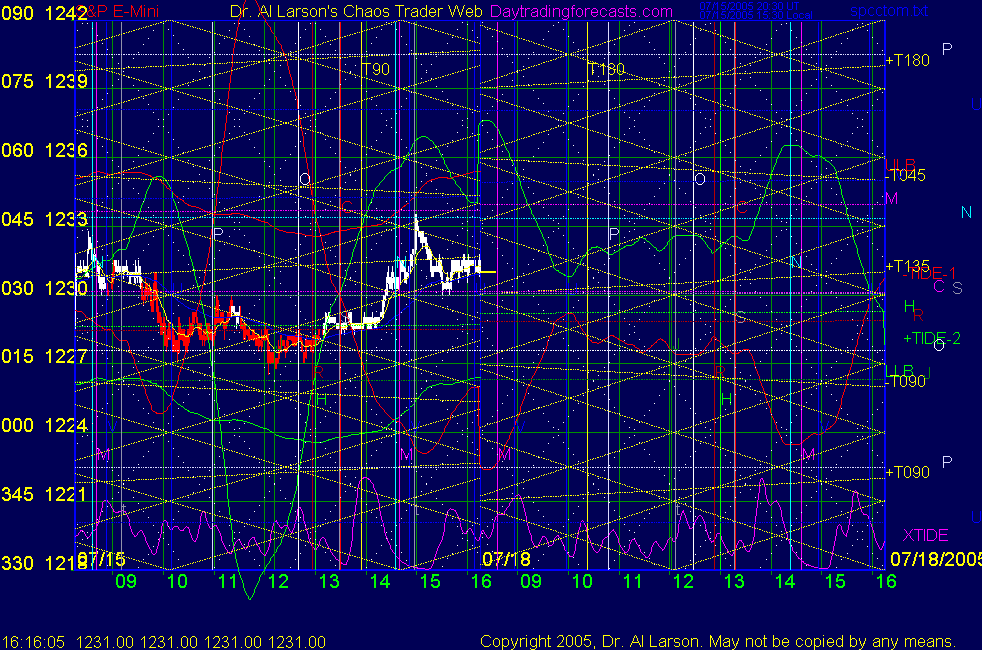Click hour '15' under the 07/15 session
The width and height of the screenshot is (982, 650).
pyautogui.click(x=430, y=581)
